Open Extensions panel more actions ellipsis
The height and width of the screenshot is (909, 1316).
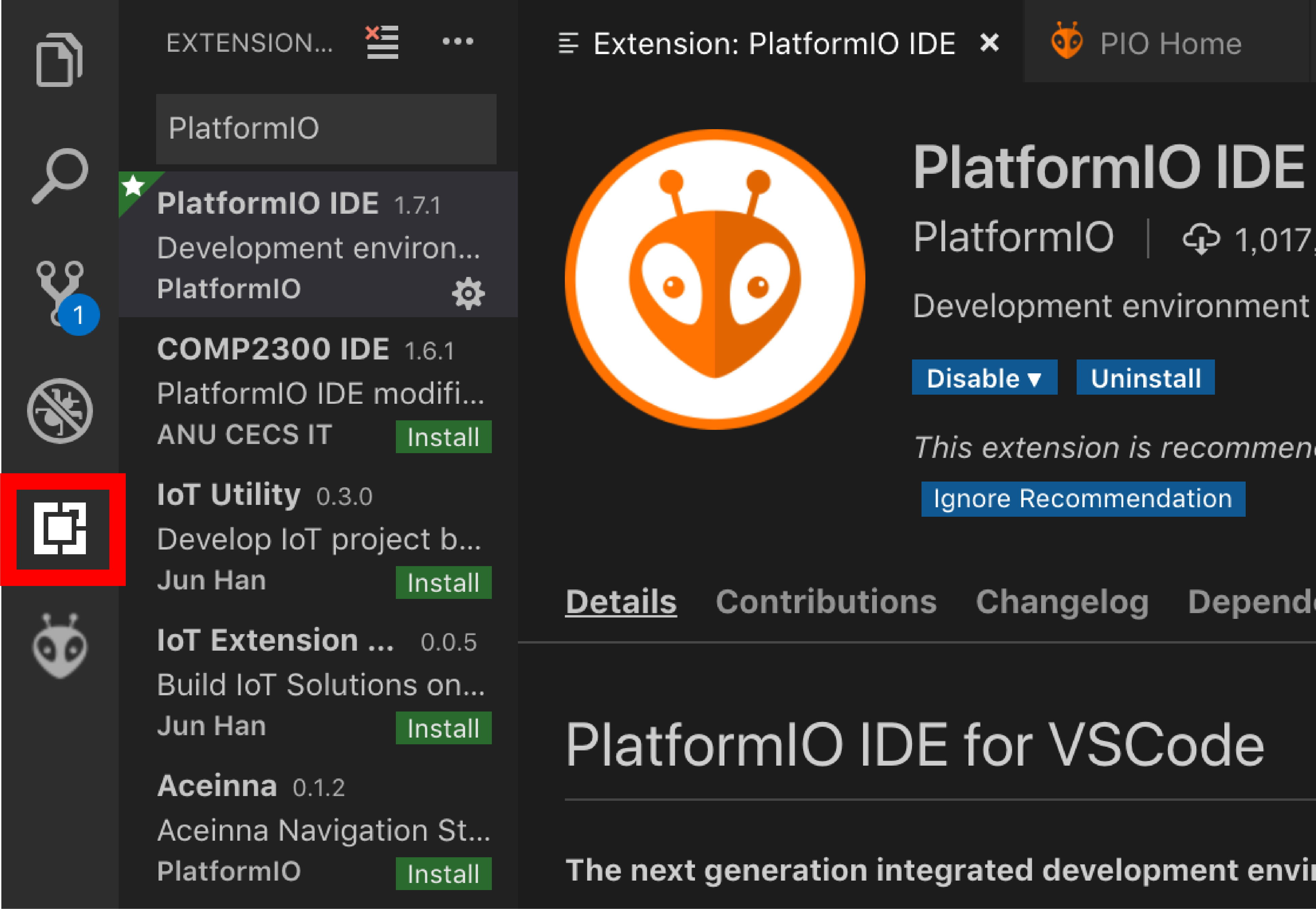pos(458,42)
